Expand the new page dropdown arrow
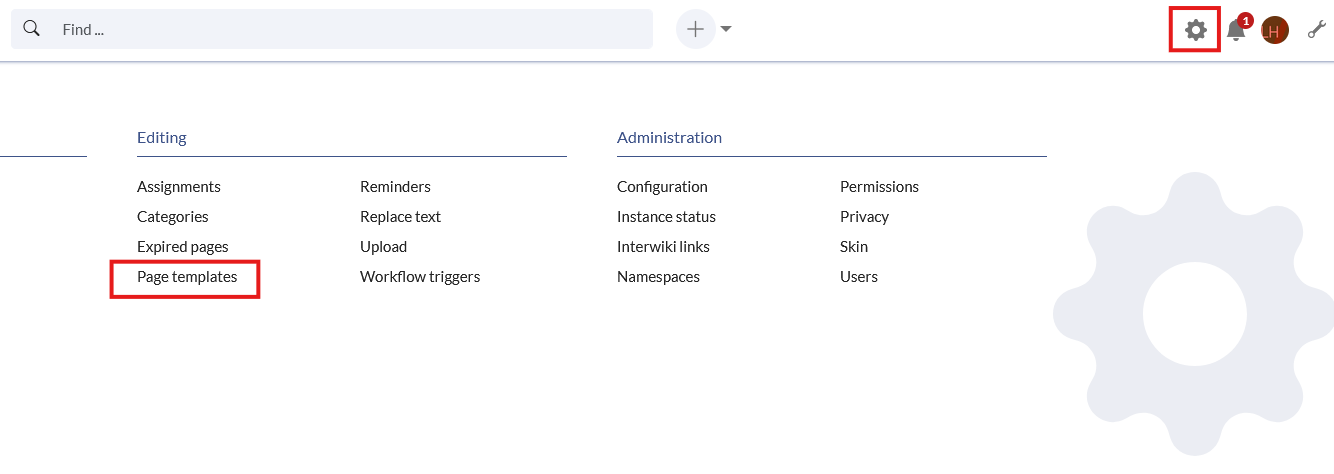The width and height of the screenshot is (1334, 474). (726, 29)
